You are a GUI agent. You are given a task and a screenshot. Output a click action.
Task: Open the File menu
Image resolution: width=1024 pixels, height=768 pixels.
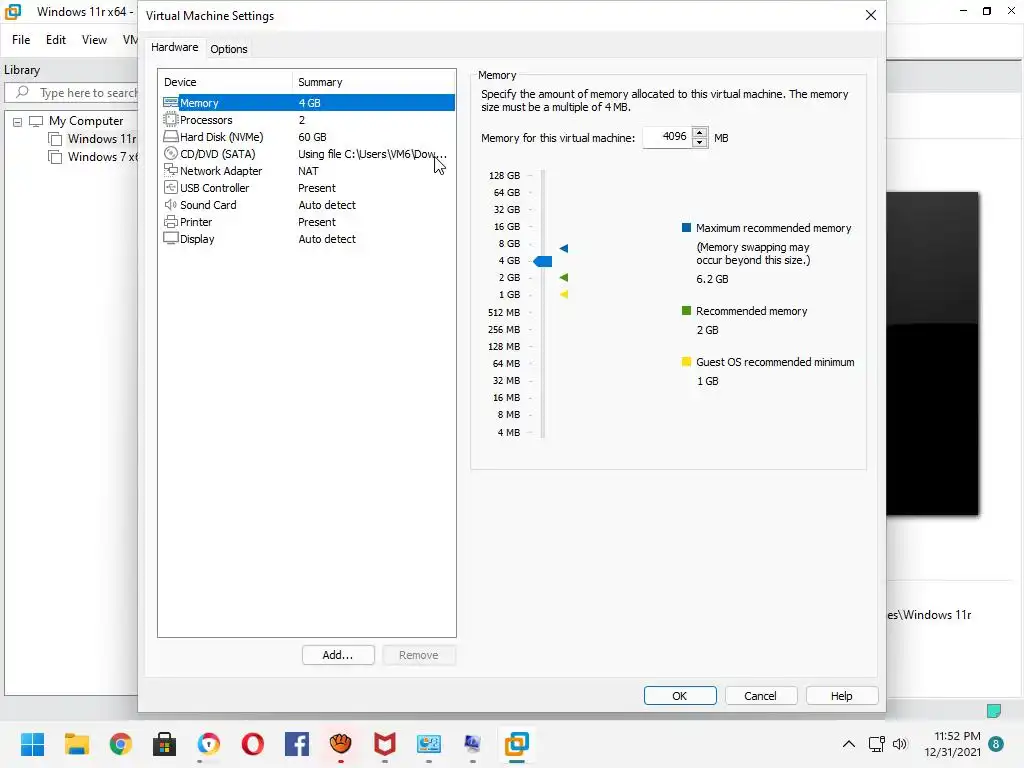[21, 40]
